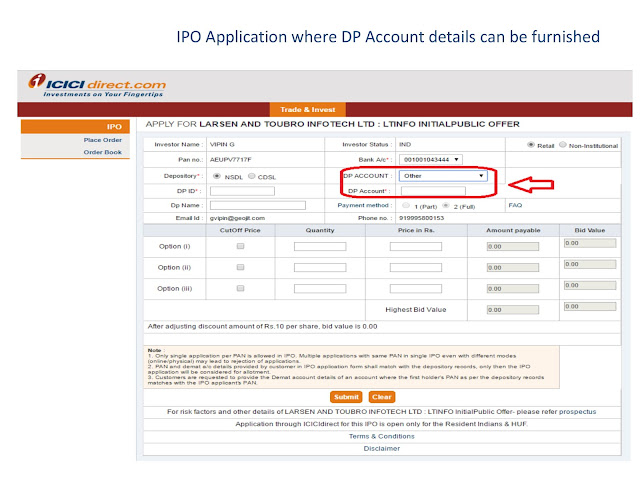Click investor name VIPIN G
This screenshot has width=640, height=480.
click(x=222, y=144)
